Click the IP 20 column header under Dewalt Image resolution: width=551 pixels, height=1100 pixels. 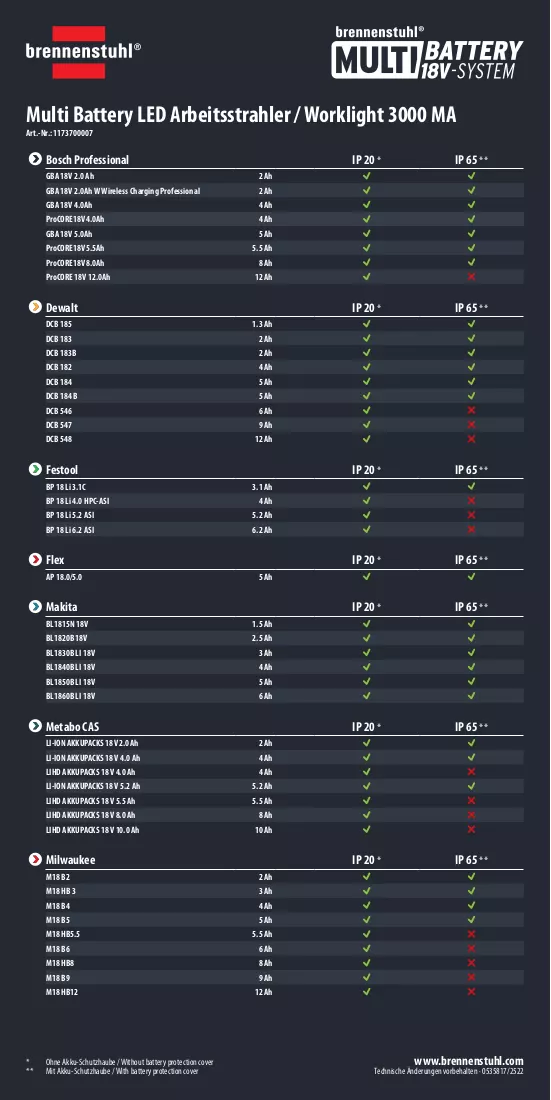366,308
